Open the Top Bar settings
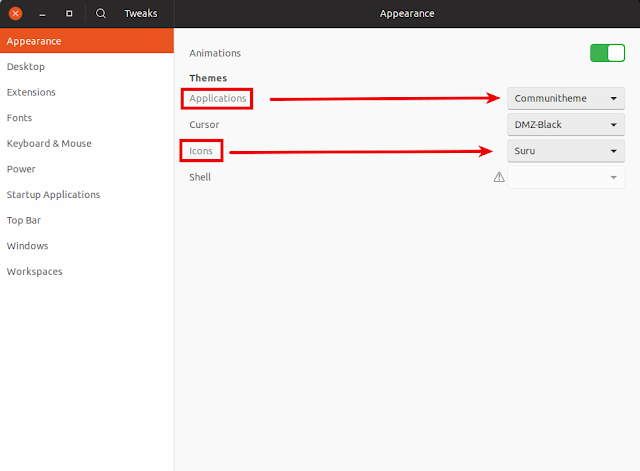Image resolution: width=640 pixels, height=471 pixels. (x=87, y=220)
